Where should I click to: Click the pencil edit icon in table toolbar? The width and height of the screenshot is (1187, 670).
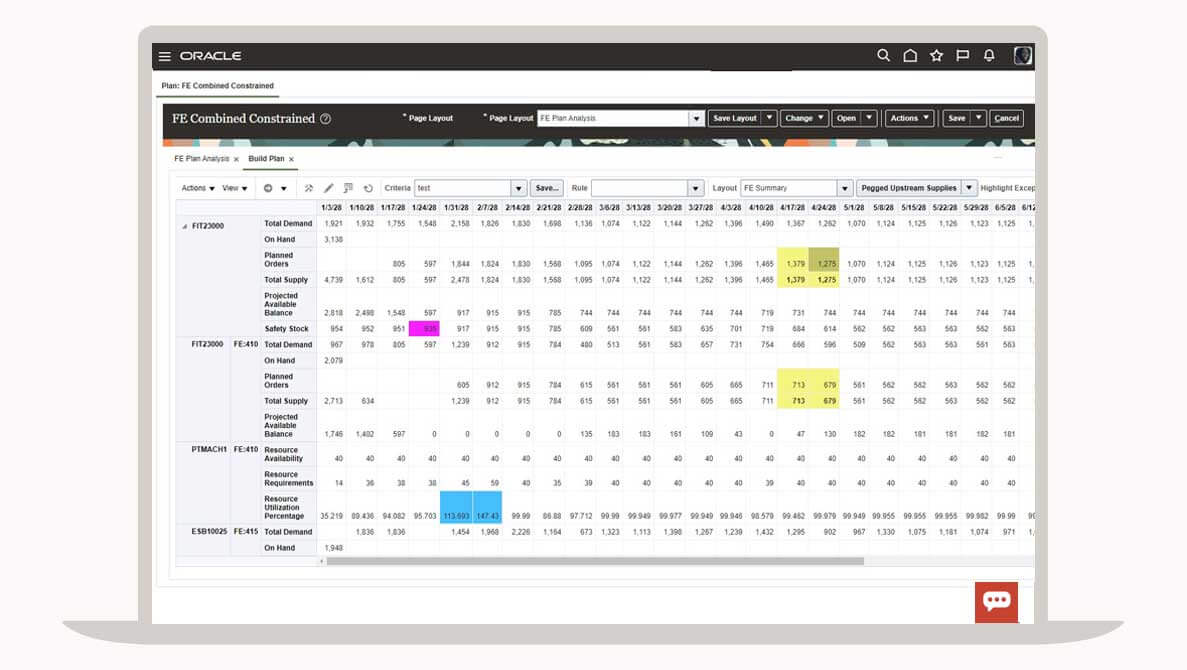click(x=328, y=188)
